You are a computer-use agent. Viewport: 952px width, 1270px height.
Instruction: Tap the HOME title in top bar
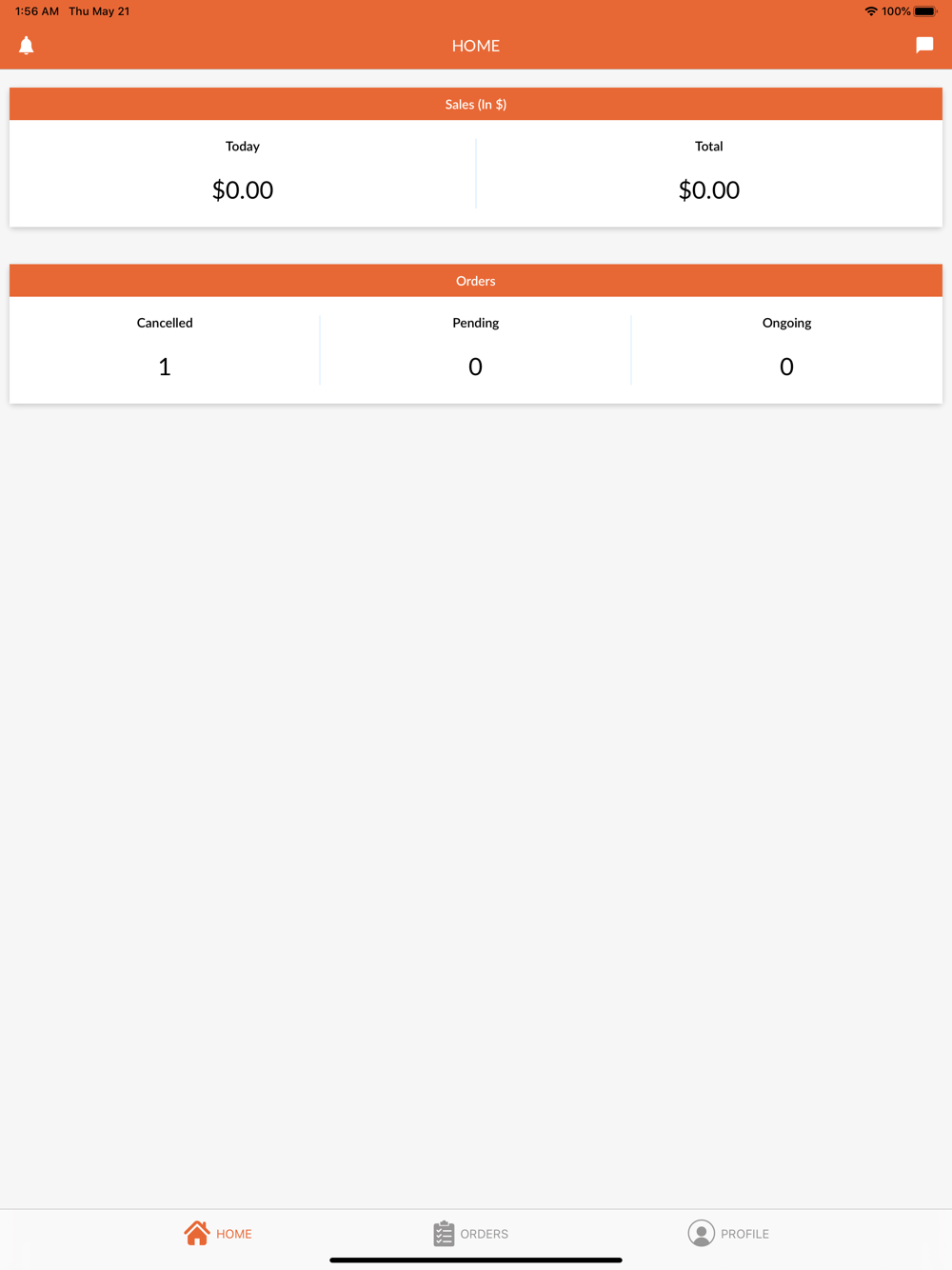click(x=476, y=46)
